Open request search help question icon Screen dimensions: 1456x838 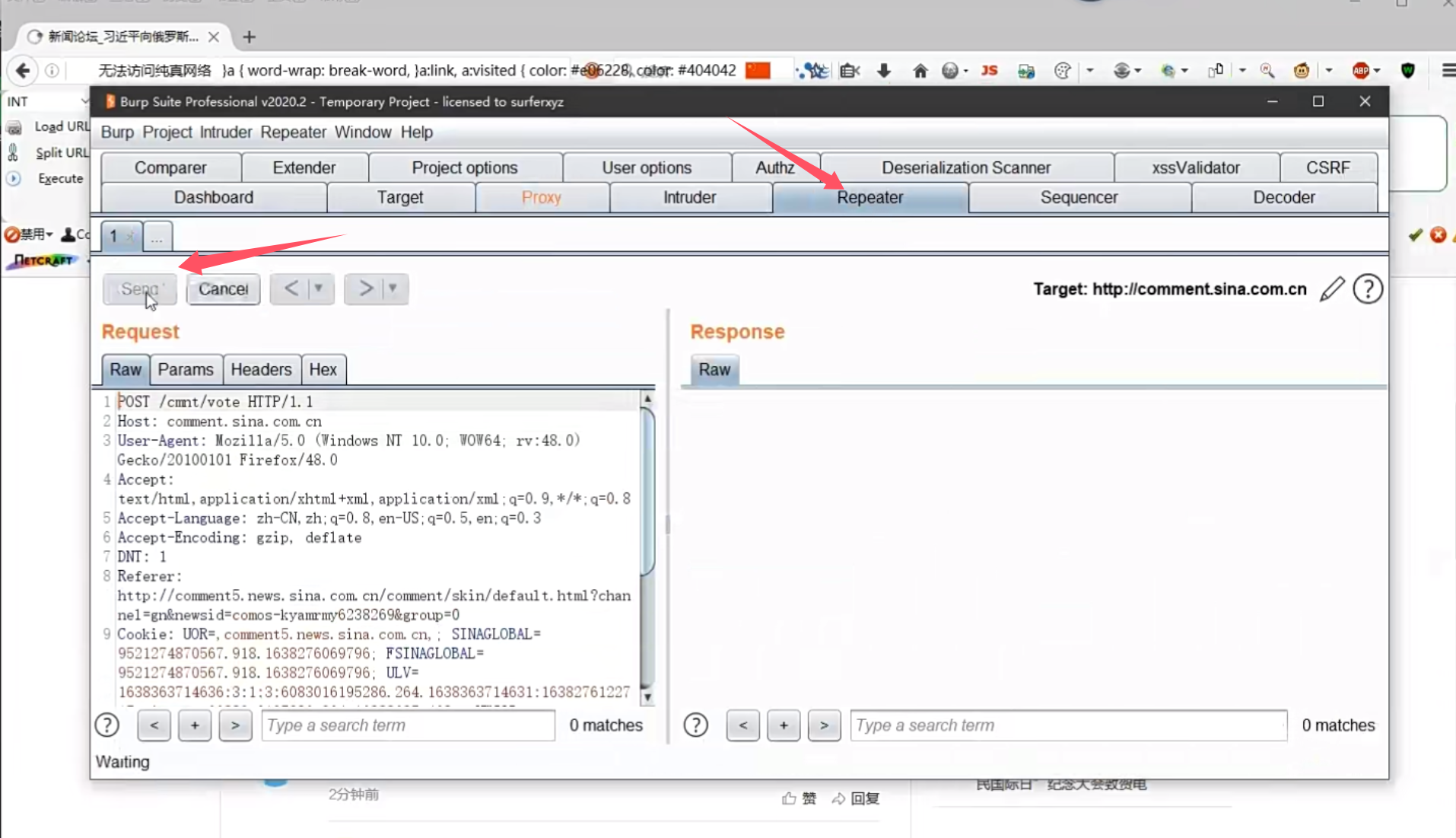tap(107, 725)
